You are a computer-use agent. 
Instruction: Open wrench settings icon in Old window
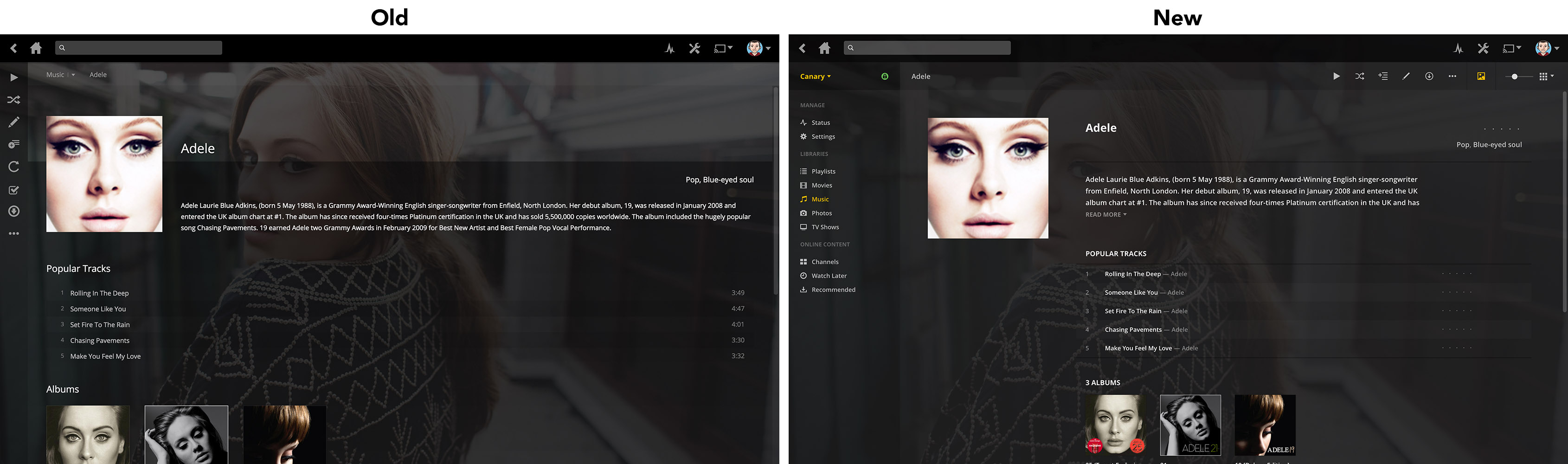pyautogui.click(x=694, y=48)
